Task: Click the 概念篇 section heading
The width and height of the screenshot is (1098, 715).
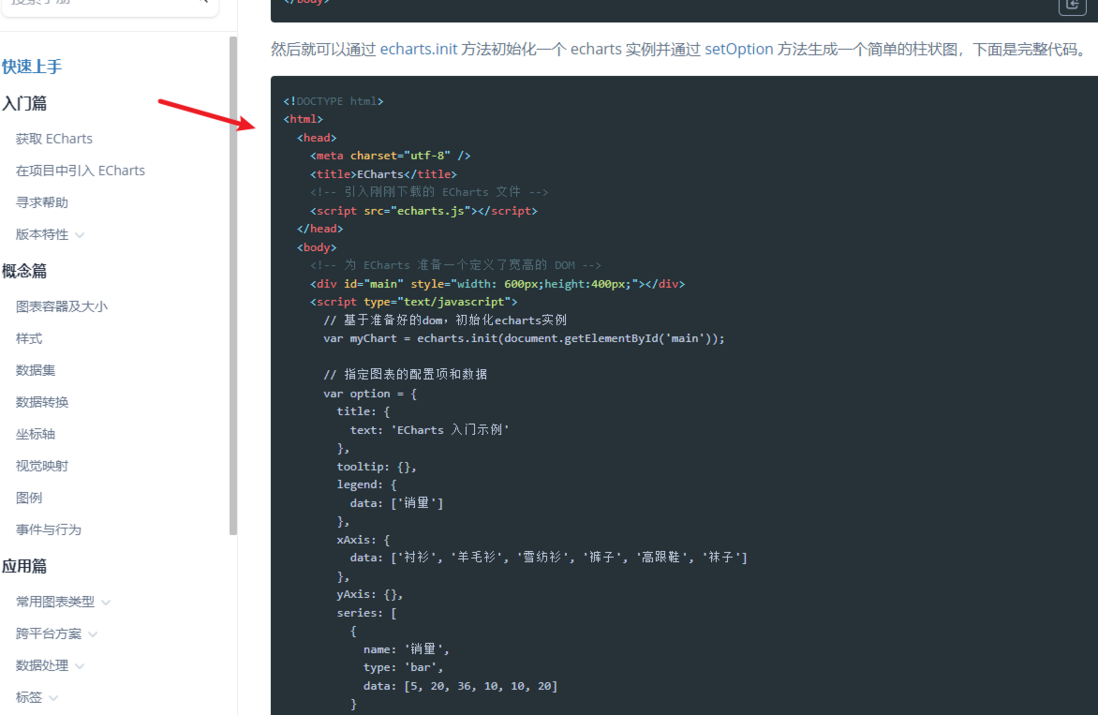Action: 25,271
